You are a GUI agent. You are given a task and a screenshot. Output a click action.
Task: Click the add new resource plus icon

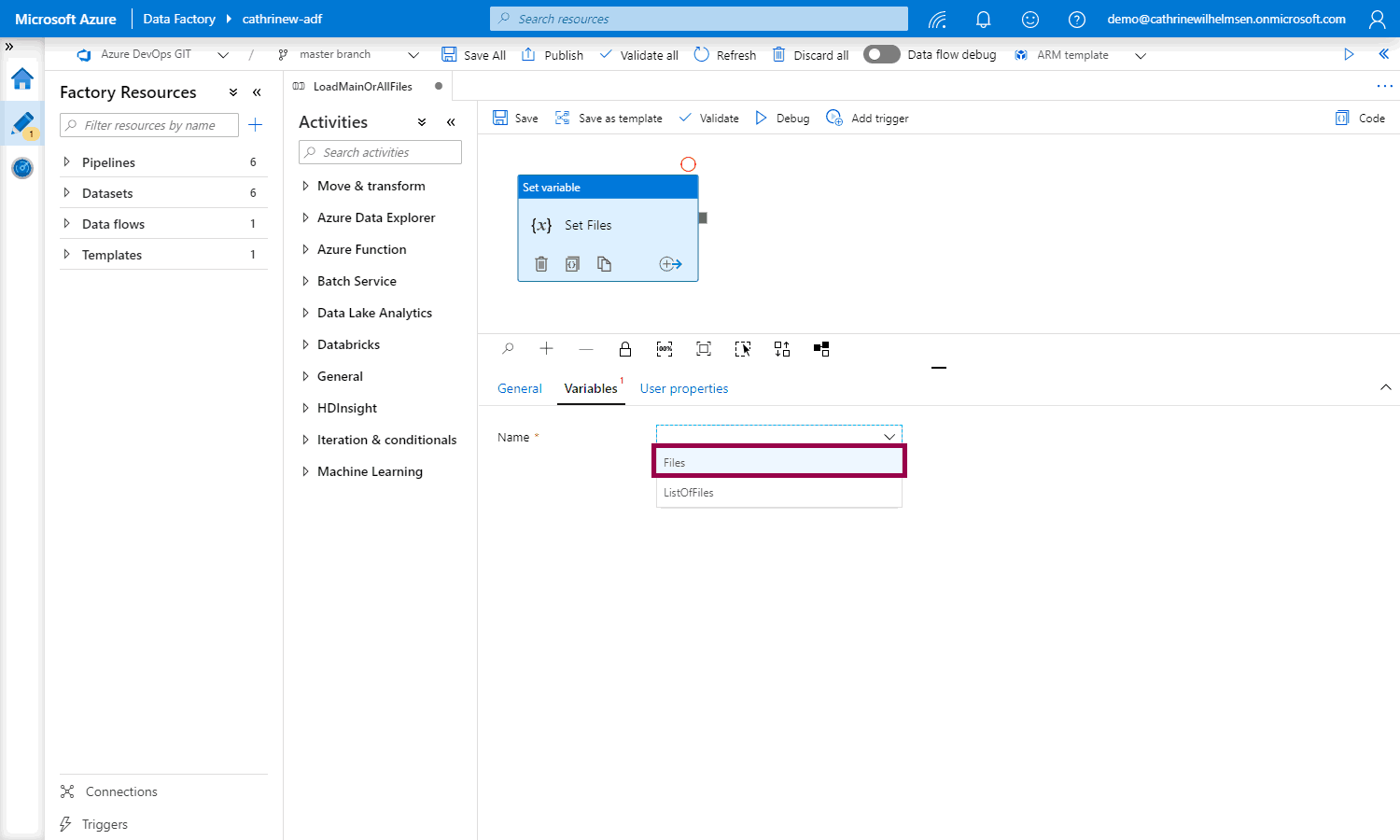(256, 125)
